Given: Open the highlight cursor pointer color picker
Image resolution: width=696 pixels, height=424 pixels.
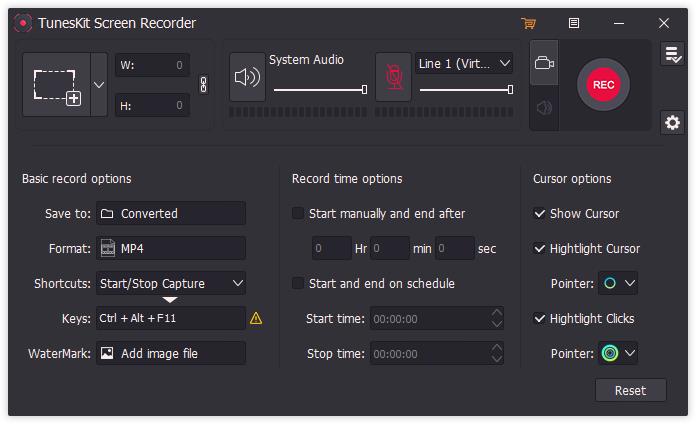Looking at the screenshot, I should click(618, 283).
